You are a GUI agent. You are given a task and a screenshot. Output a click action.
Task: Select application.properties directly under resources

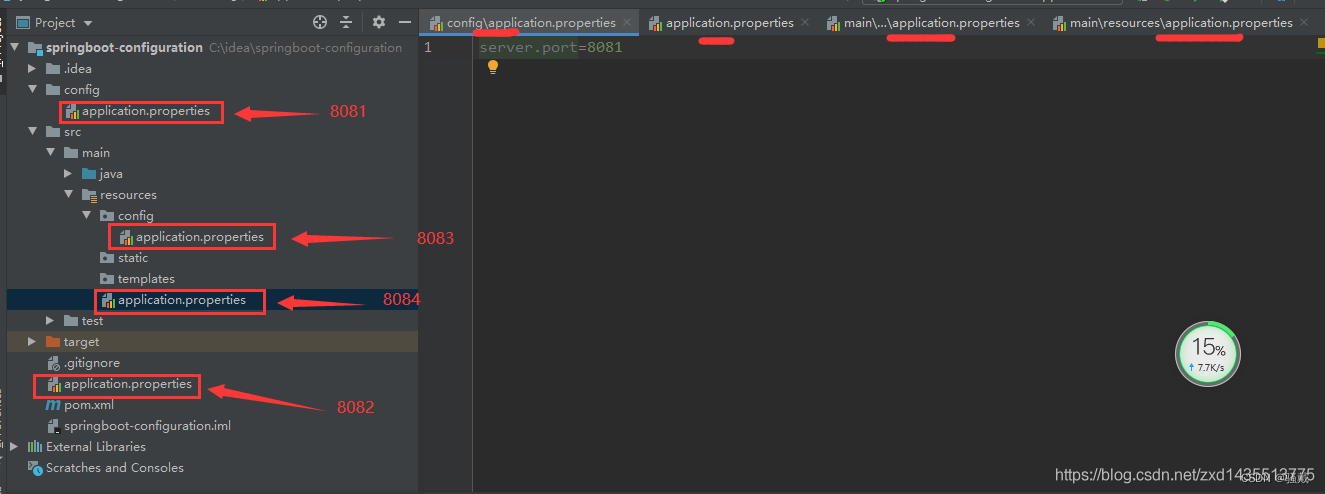click(182, 300)
